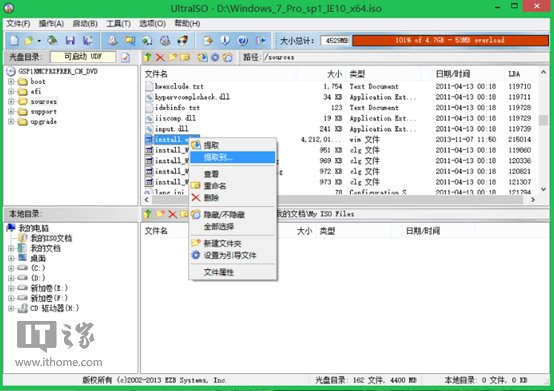The width and height of the screenshot is (554, 391).
Task: Choose 重命名 in context menu
Action: (x=232, y=186)
